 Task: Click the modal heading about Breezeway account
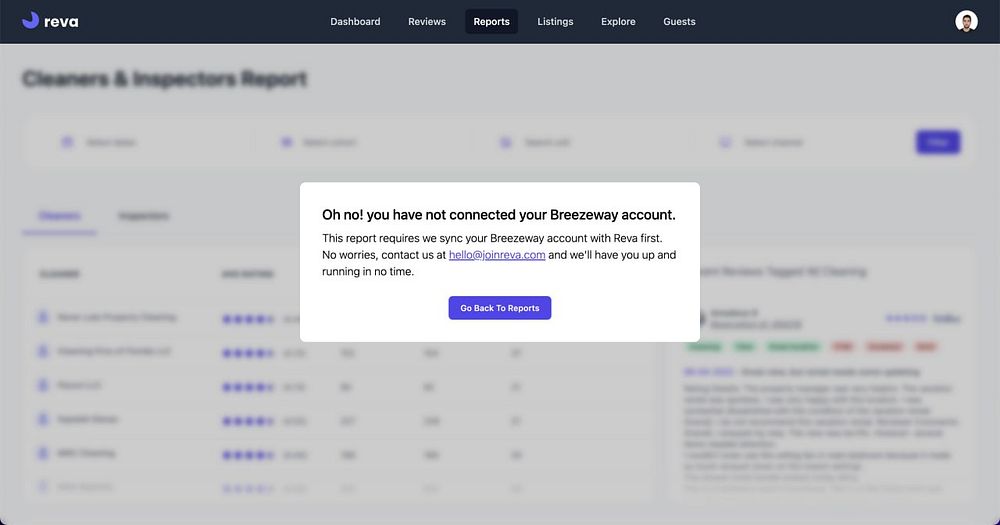click(499, 215)
